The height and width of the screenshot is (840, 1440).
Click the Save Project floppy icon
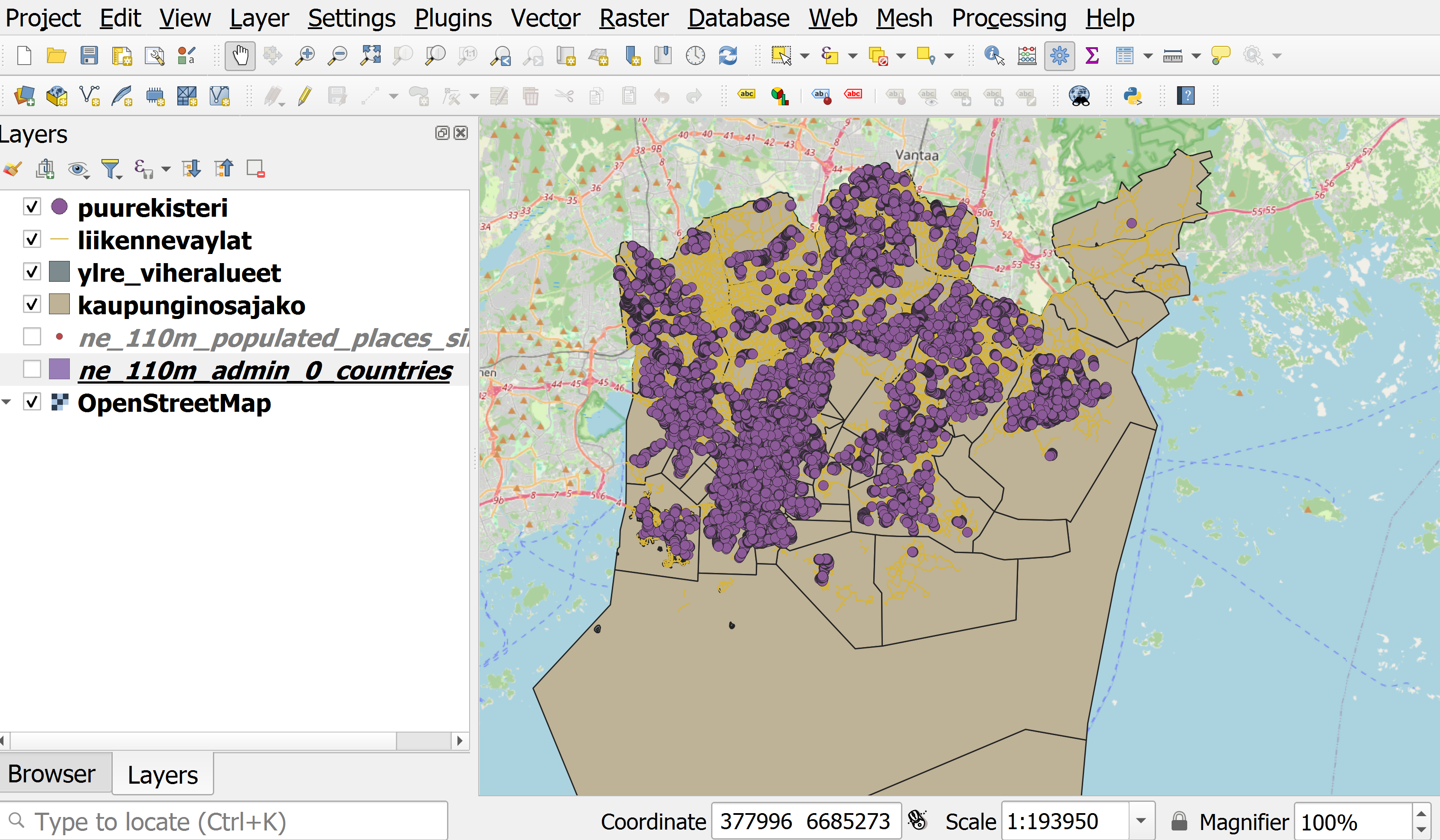click(89, 56)
